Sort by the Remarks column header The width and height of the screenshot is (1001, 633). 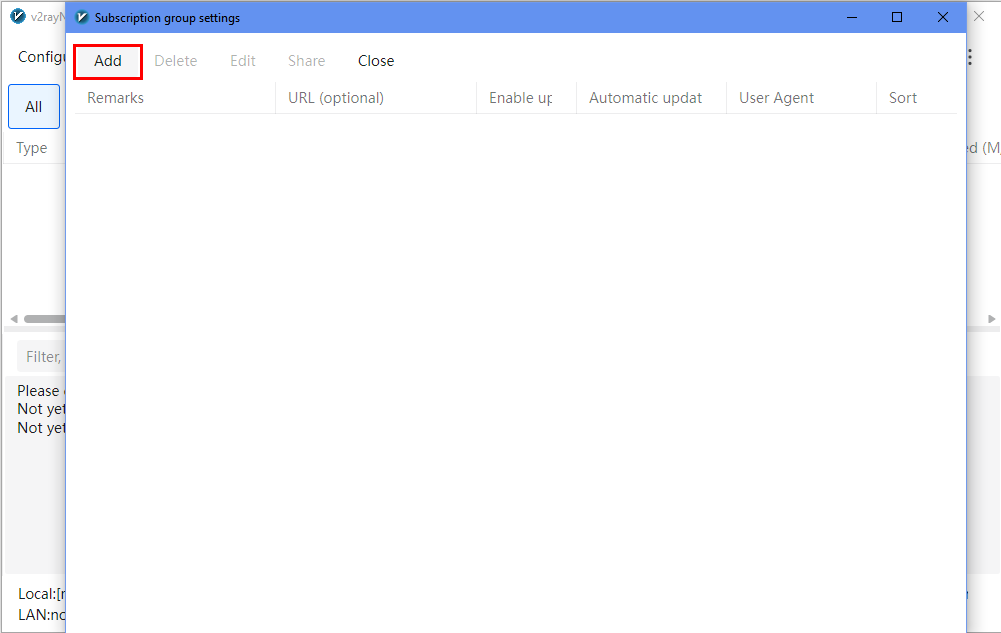tap(115, 98)
